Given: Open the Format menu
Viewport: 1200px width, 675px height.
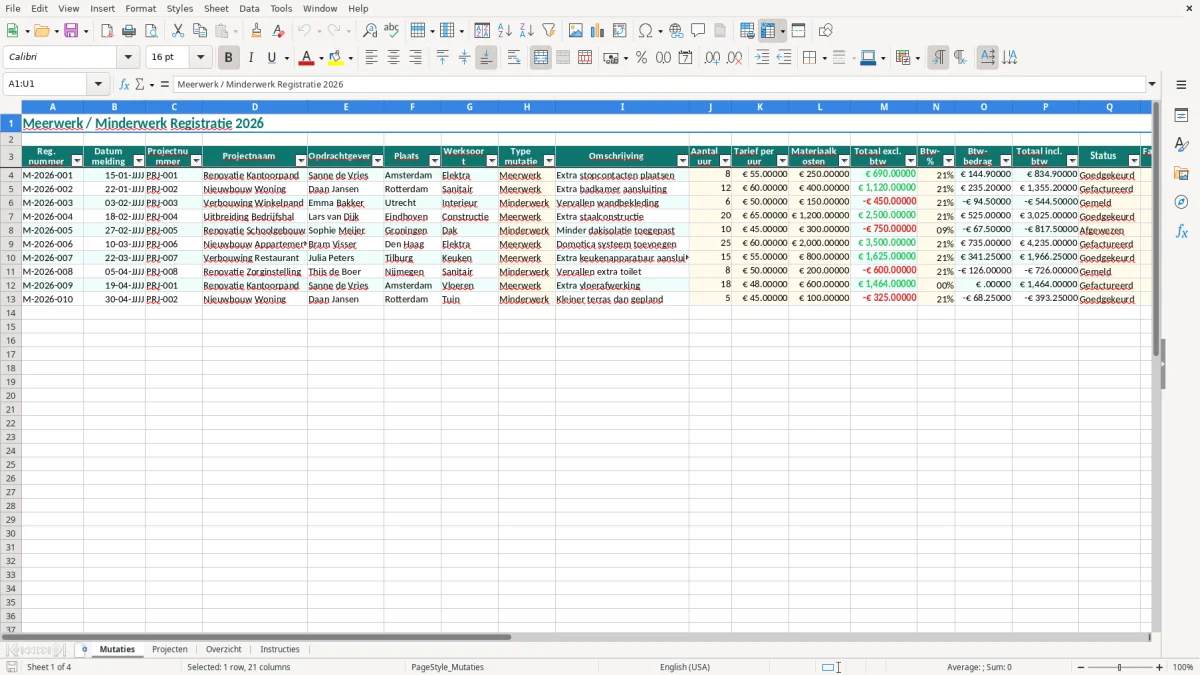Looking at the screenshot, I should point(140,8).
